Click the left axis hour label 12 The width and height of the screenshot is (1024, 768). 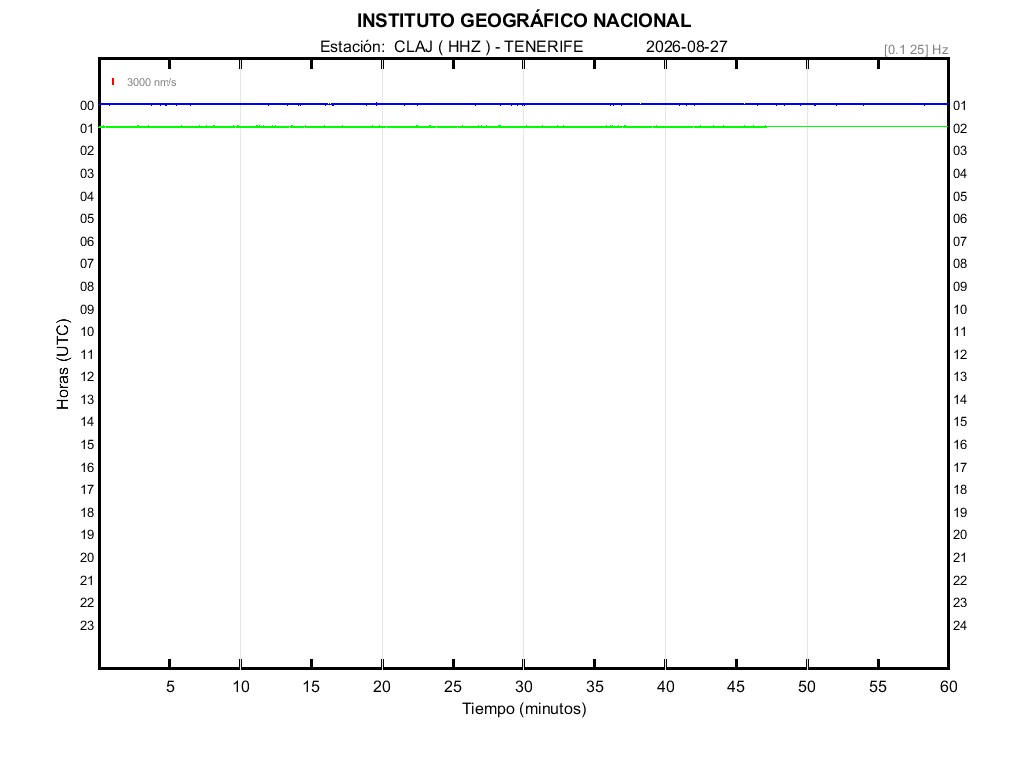pos(87,377)
